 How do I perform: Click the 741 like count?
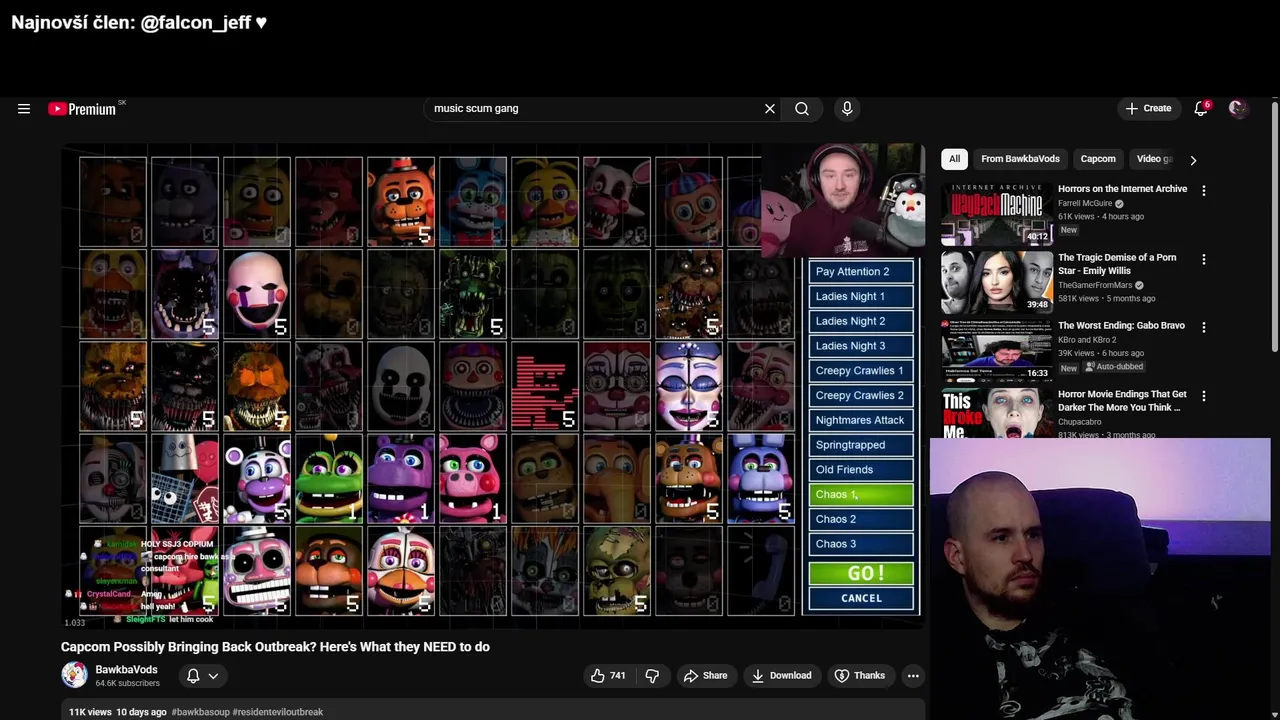pos(618,676)
